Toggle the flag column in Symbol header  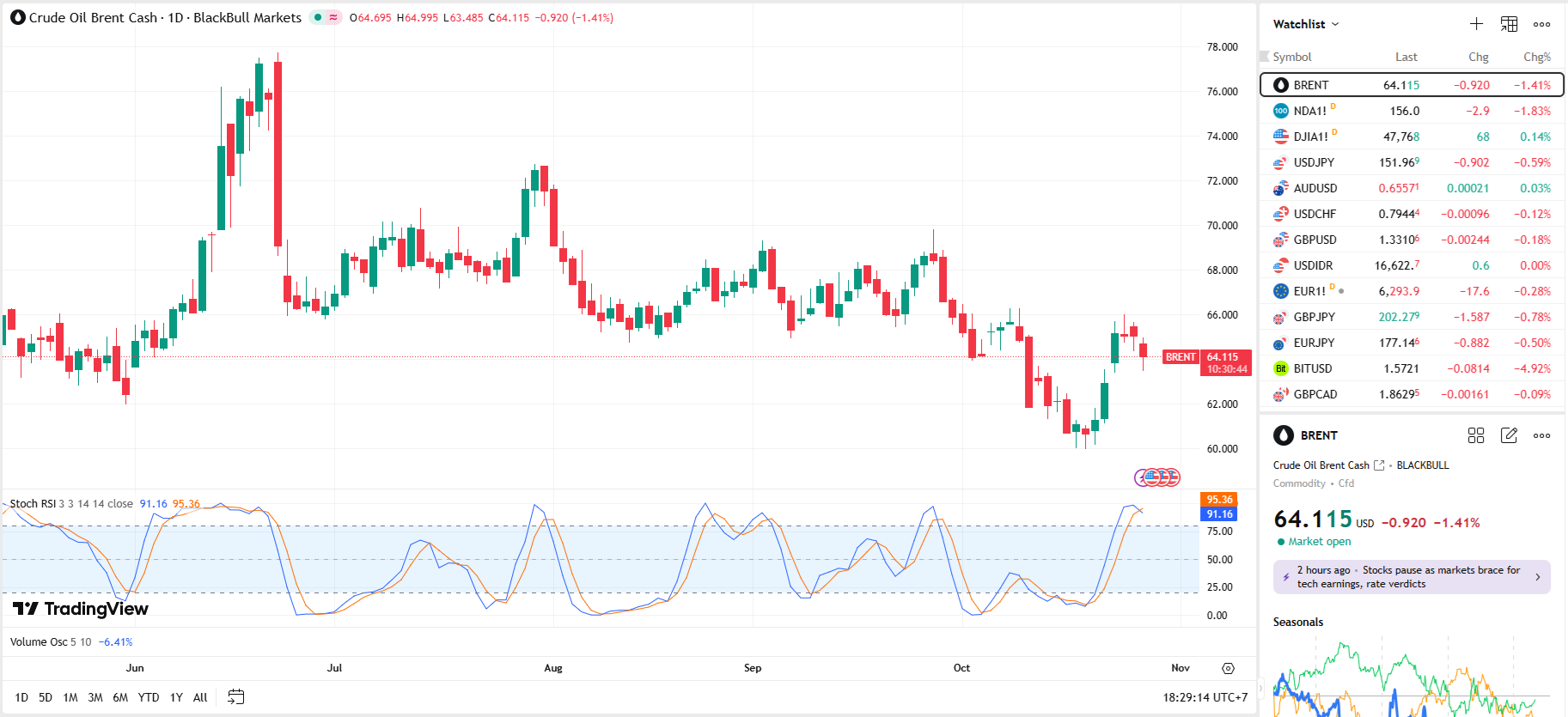coord(1264,57)
